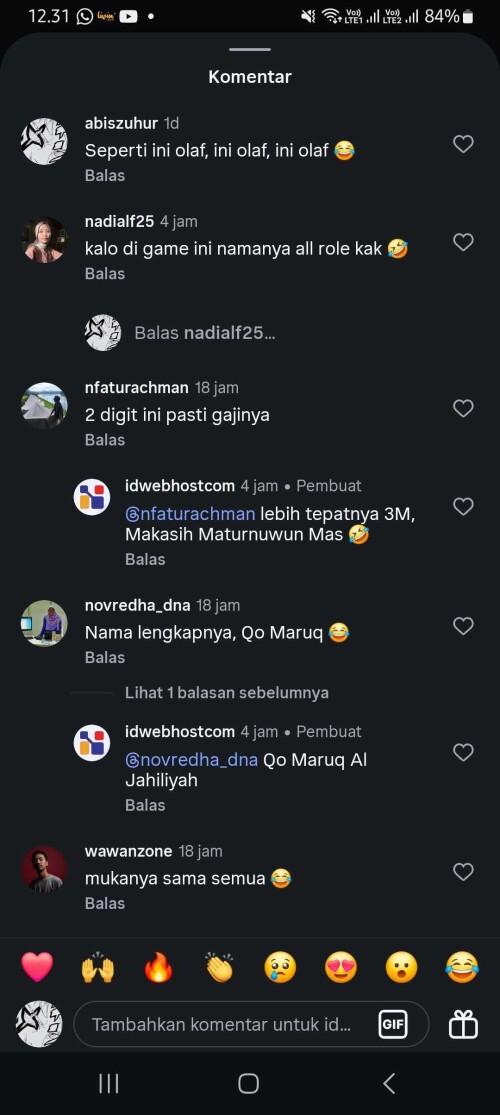Image resolution: width=500 pixels, height=1115 pixels.
Task: Open the @novredha_dna mention link
Action: click(191, 760)
